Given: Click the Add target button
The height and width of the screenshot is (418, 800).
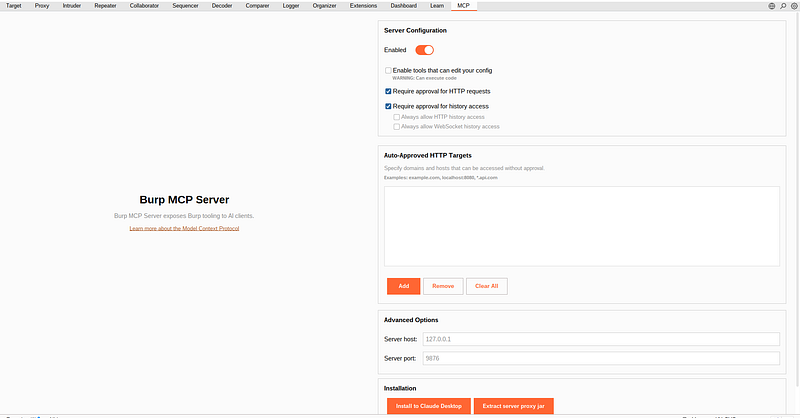Looking at the screenshot, I should click(404, 286).
